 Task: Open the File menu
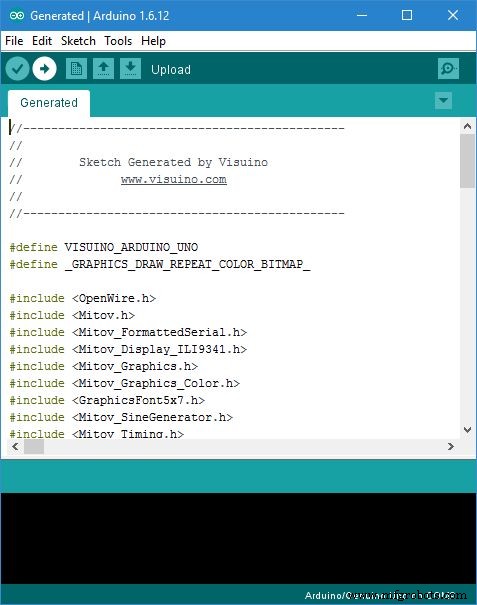14,41
